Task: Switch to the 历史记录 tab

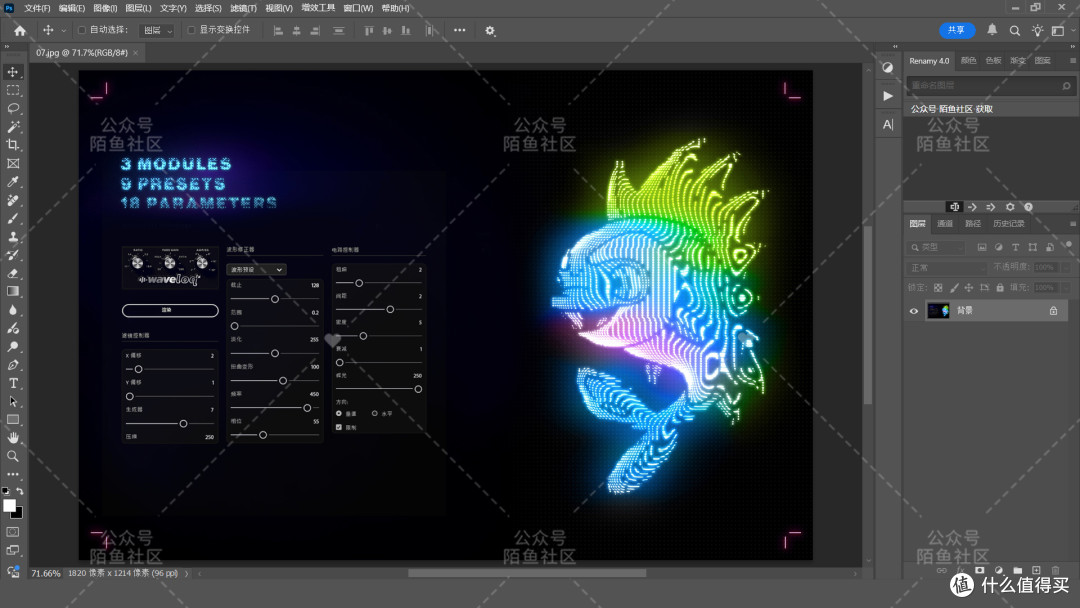Action: coord(1008,224)
